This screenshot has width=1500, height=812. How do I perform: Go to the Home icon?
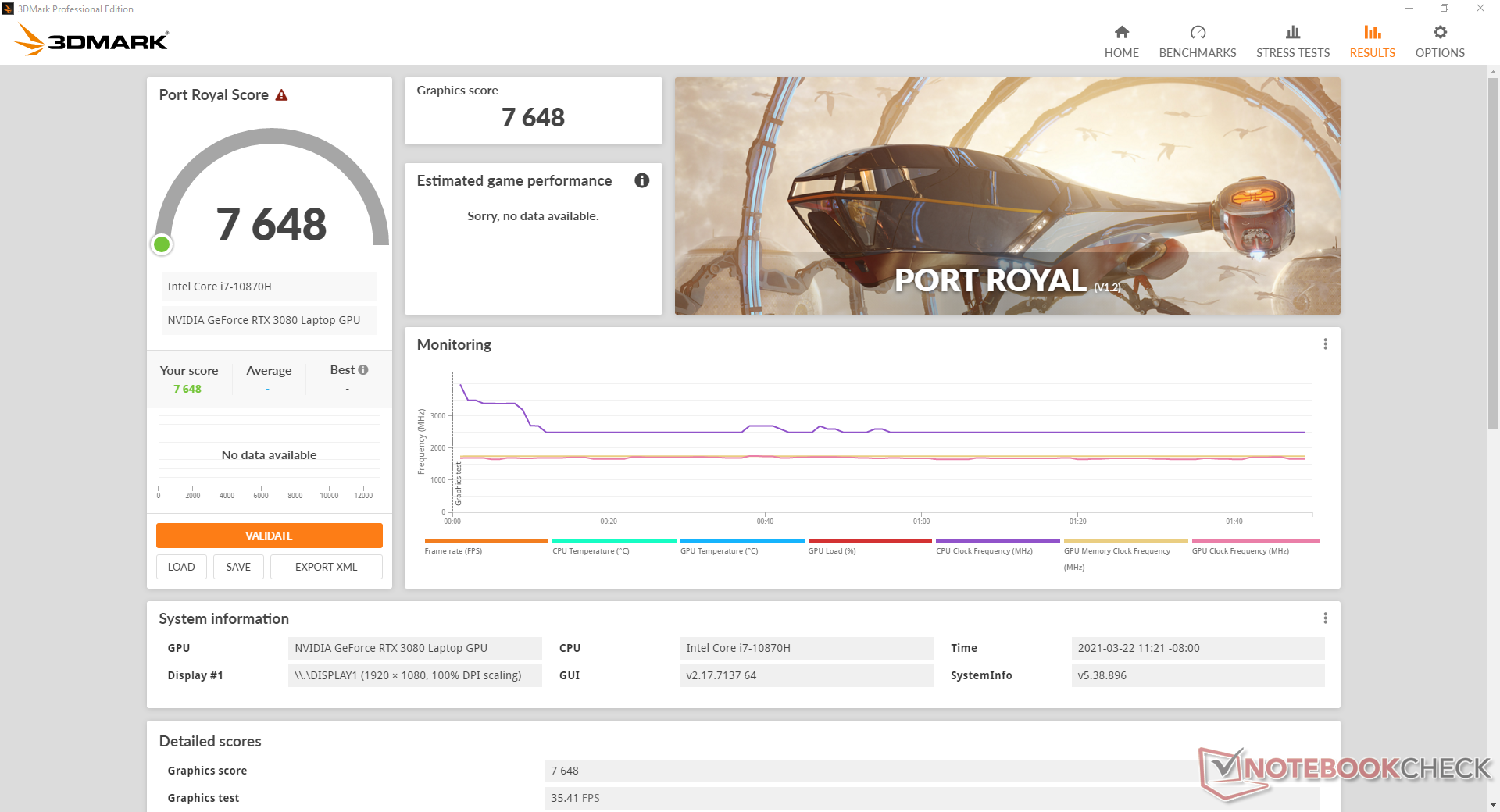(1121, 32)
